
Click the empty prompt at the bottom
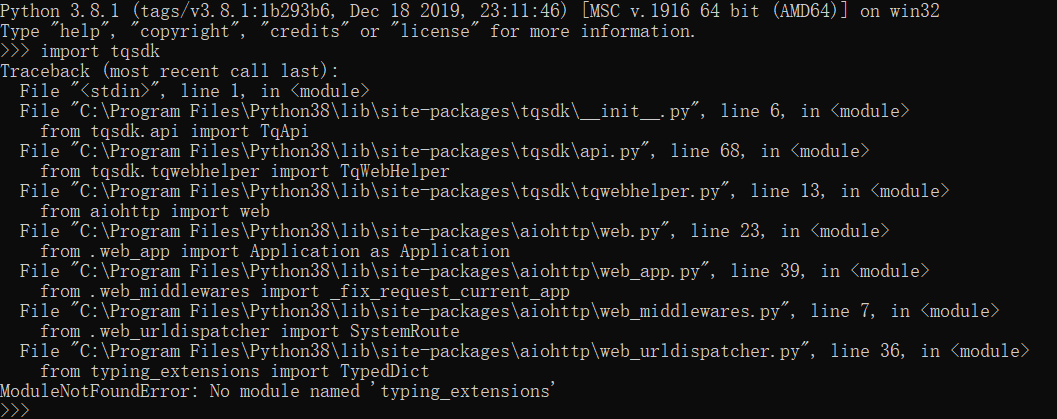(x=15, y=410)
